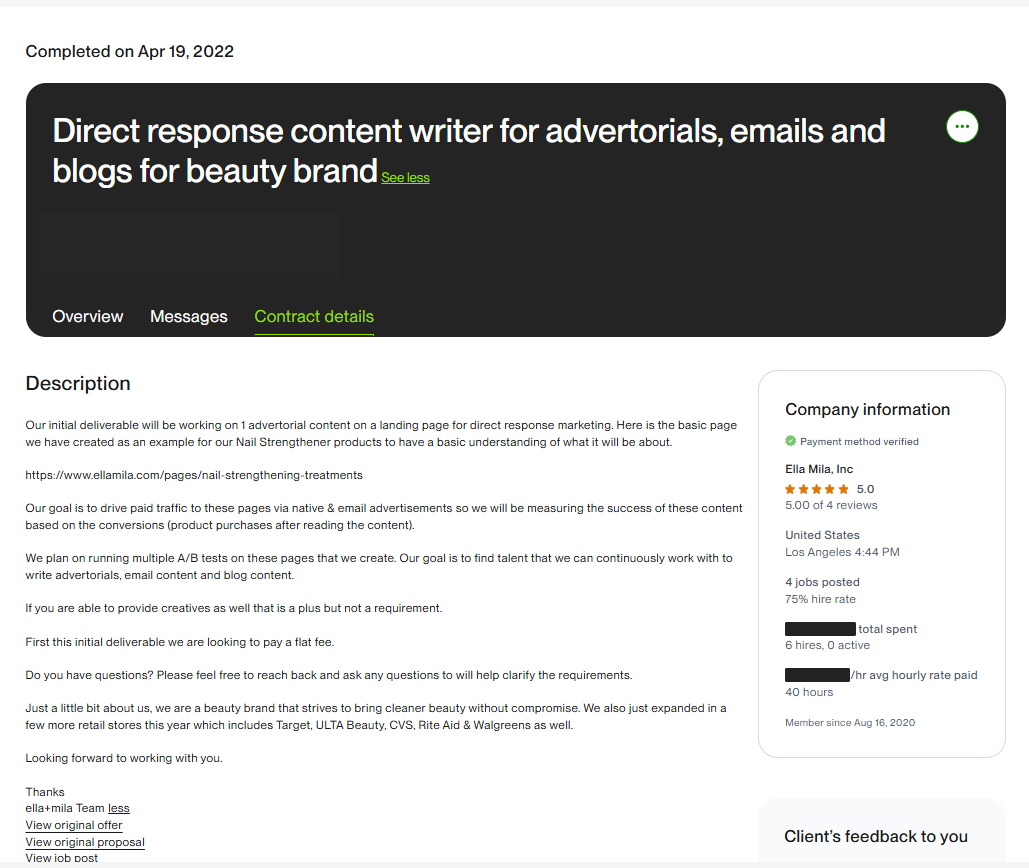
Task: Click the '6 hires, 0 active' text
Action: (x=828, y=645)
